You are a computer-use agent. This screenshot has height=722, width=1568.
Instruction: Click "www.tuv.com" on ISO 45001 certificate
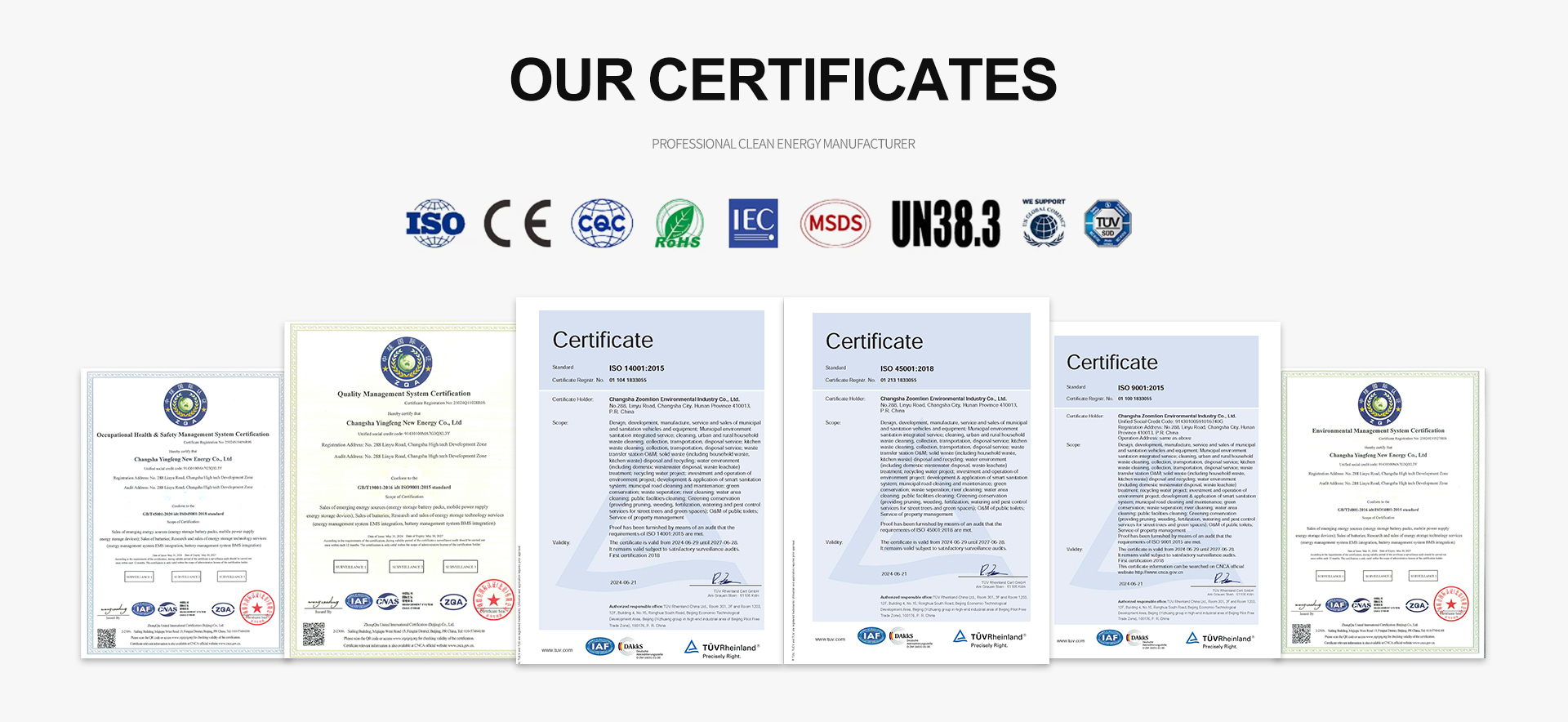click(830, 639)
